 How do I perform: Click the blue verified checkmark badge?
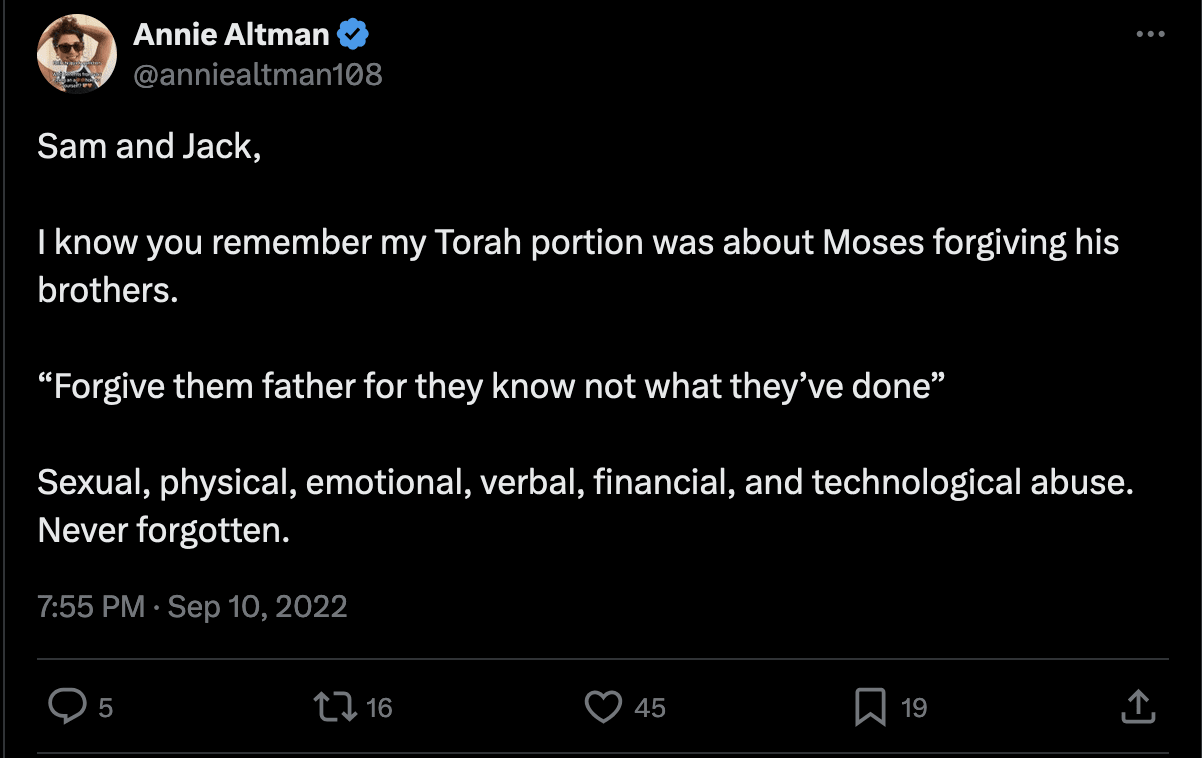pyautogui.click(x=352, y=35)
